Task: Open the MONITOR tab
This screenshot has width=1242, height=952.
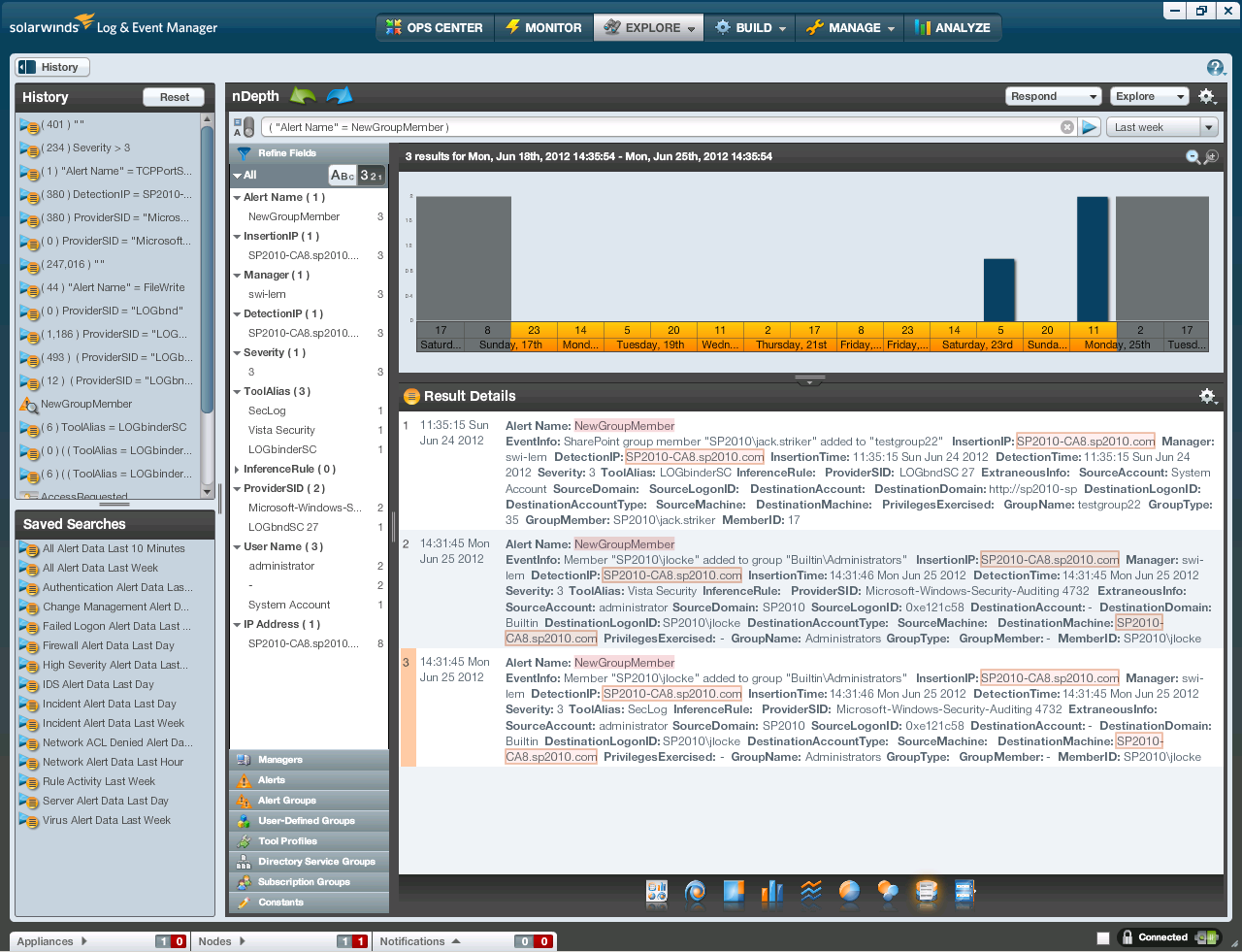Action: (x=543, y=28)
